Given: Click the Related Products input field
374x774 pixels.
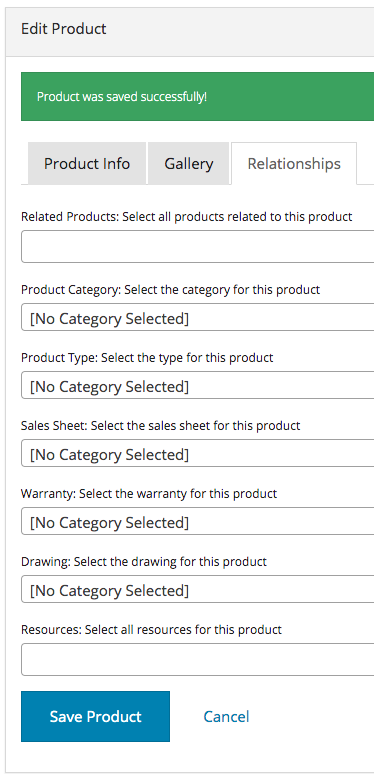Looking at the screenshot, I should (197, 248).
